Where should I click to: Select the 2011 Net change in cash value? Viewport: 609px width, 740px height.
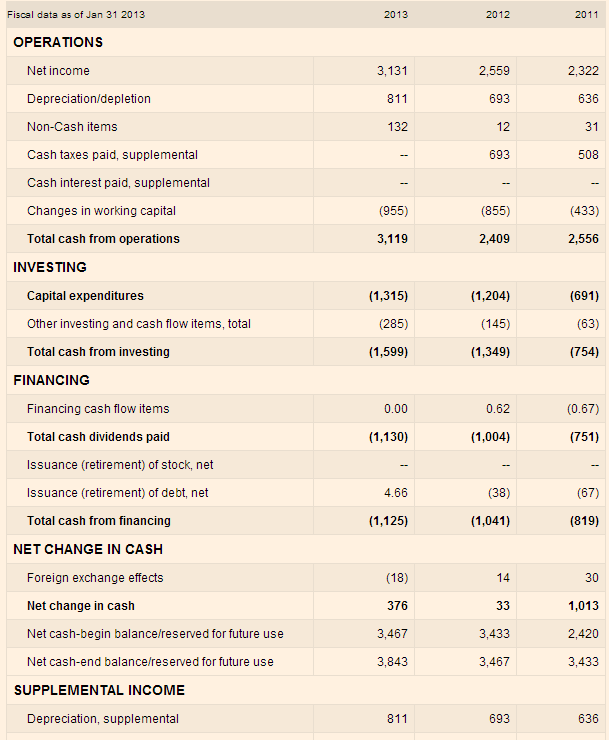click(582, 606)
